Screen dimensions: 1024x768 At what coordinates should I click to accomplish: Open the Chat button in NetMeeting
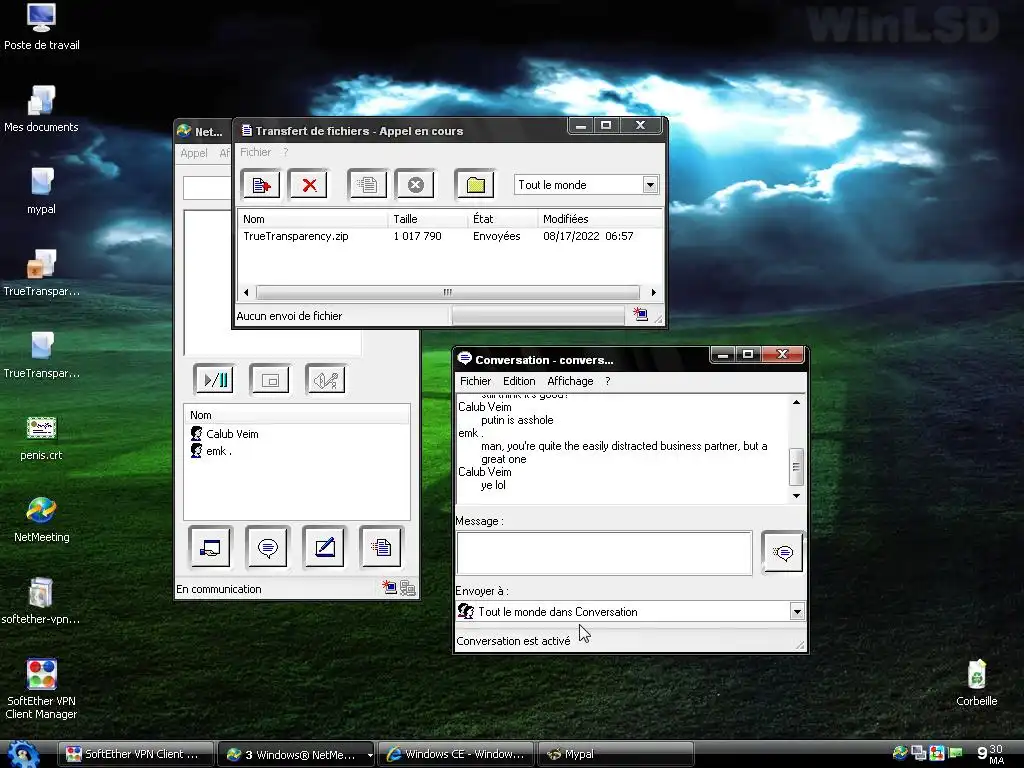(267, 547)
